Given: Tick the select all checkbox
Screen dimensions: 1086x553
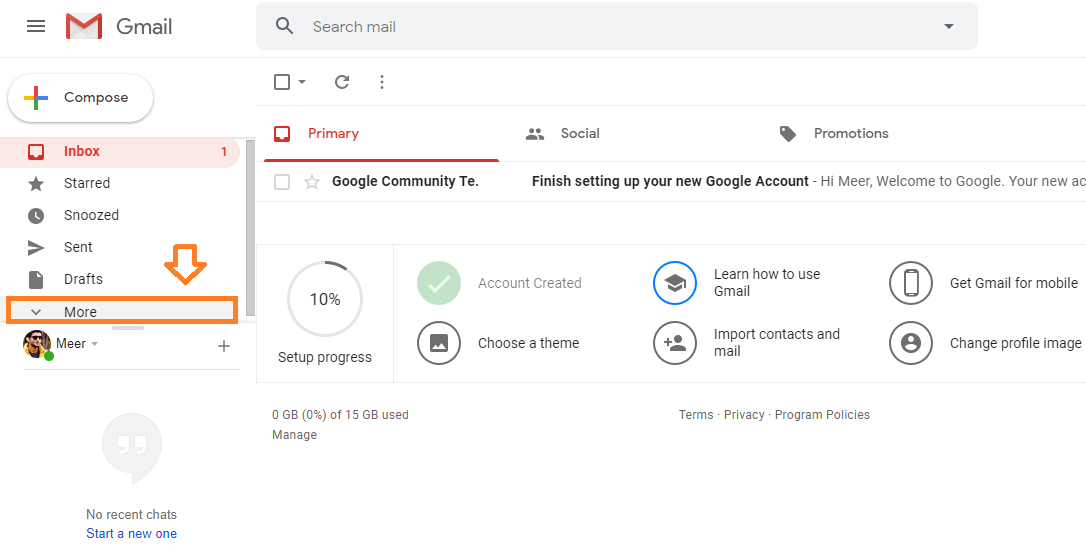Looking at the screenshot, I should 282,82.
